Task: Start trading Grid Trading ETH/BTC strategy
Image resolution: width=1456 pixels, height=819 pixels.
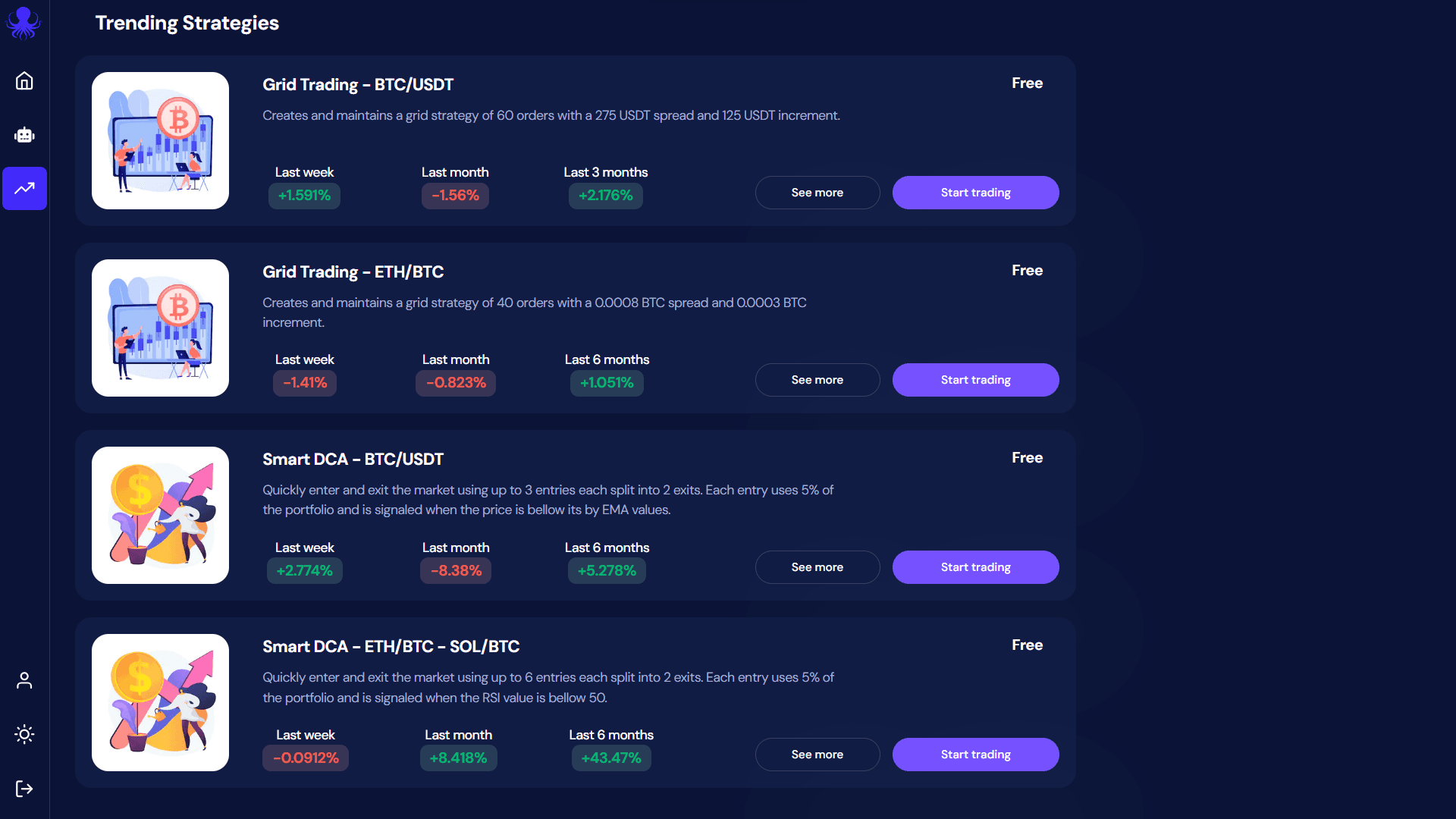Action: pos(976,380)
